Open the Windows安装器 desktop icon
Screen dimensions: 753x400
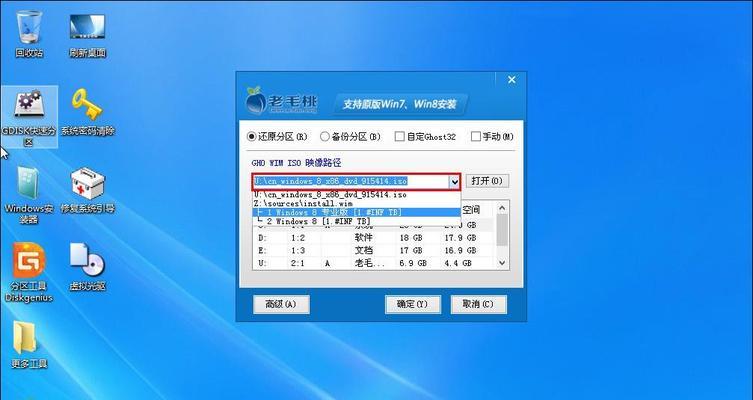(29, 195)
